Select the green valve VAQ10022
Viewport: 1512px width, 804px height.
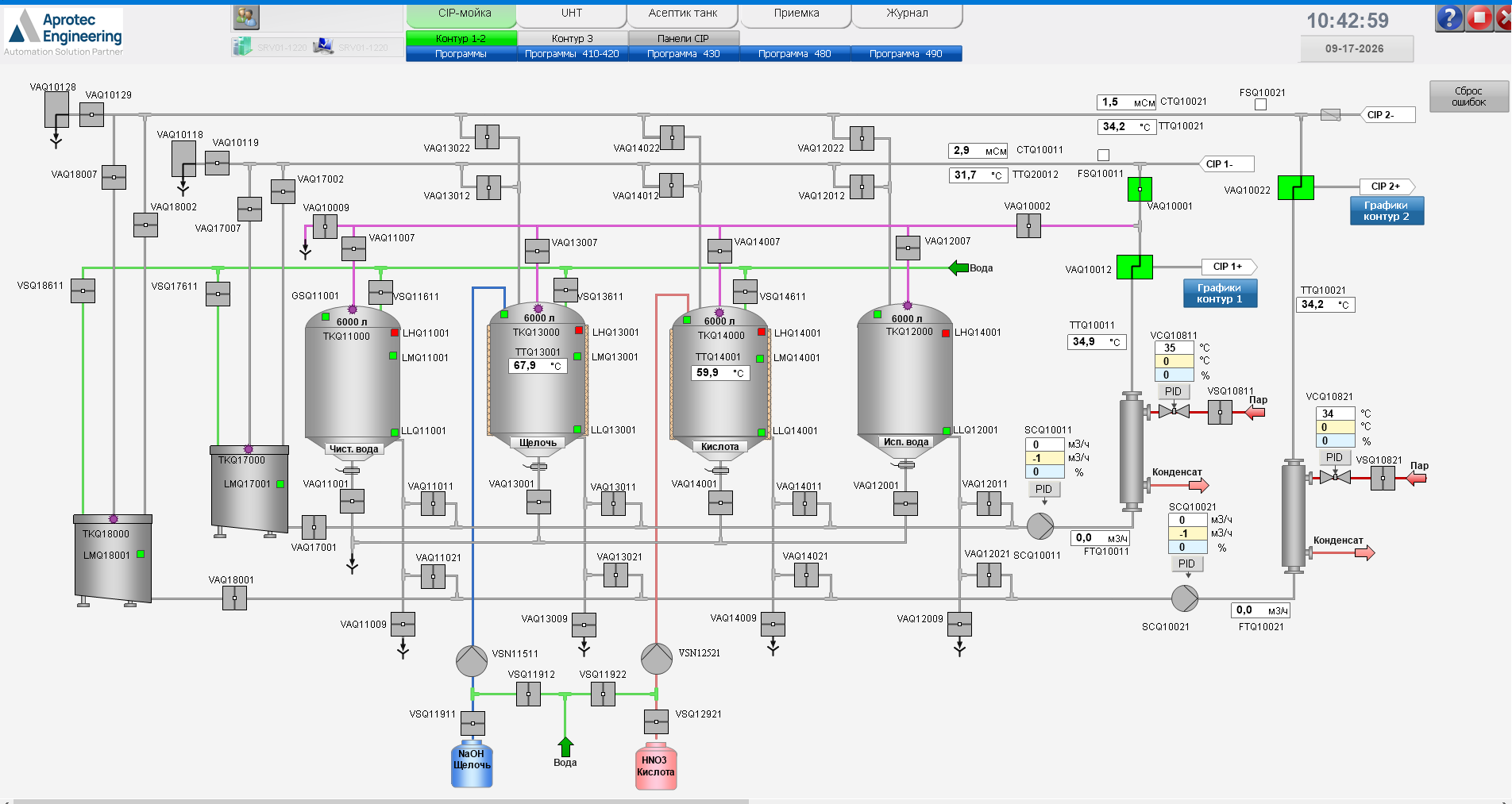pos(1295,188)
